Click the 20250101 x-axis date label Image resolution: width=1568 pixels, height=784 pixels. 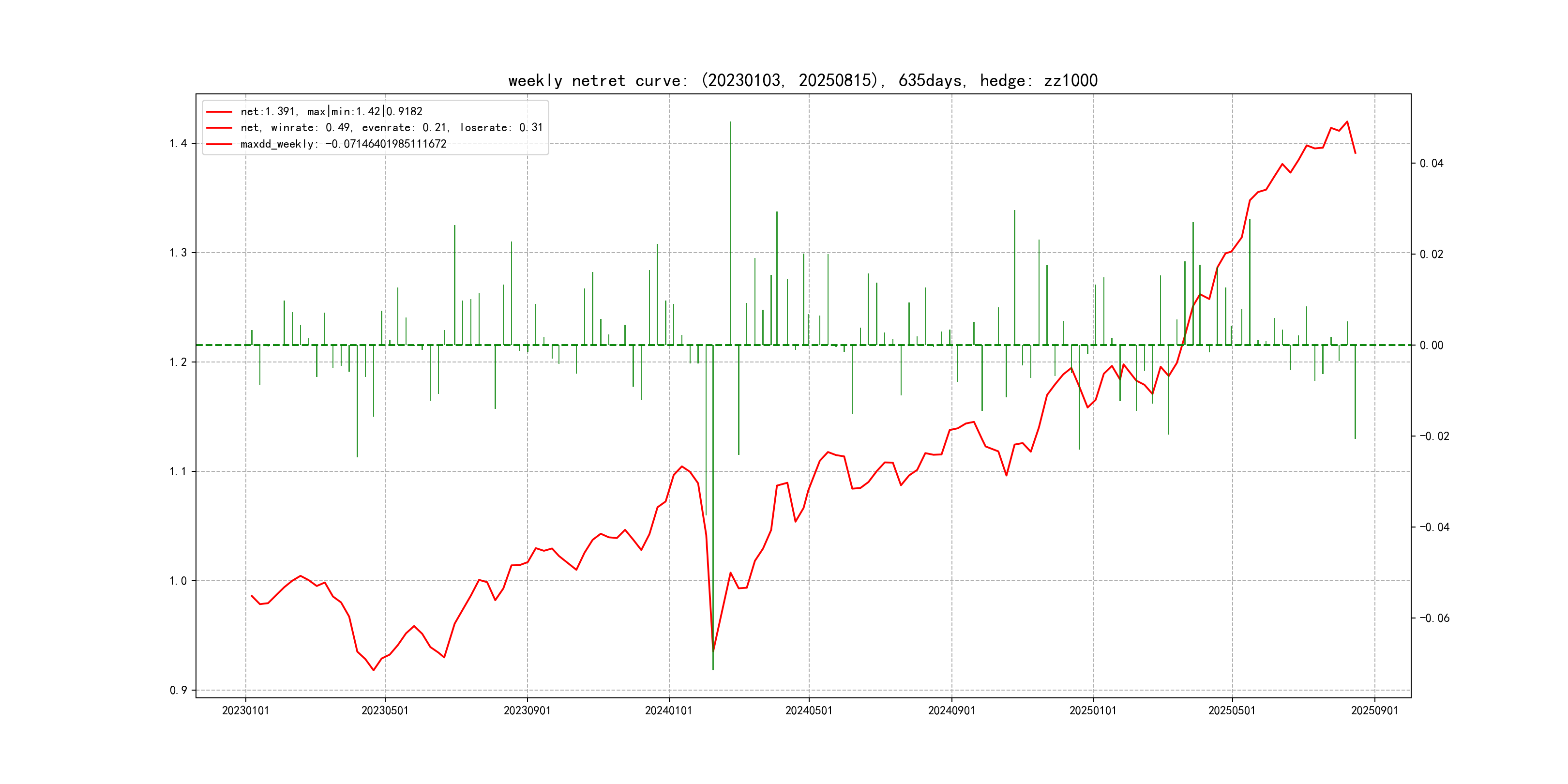click(1093, 710)
